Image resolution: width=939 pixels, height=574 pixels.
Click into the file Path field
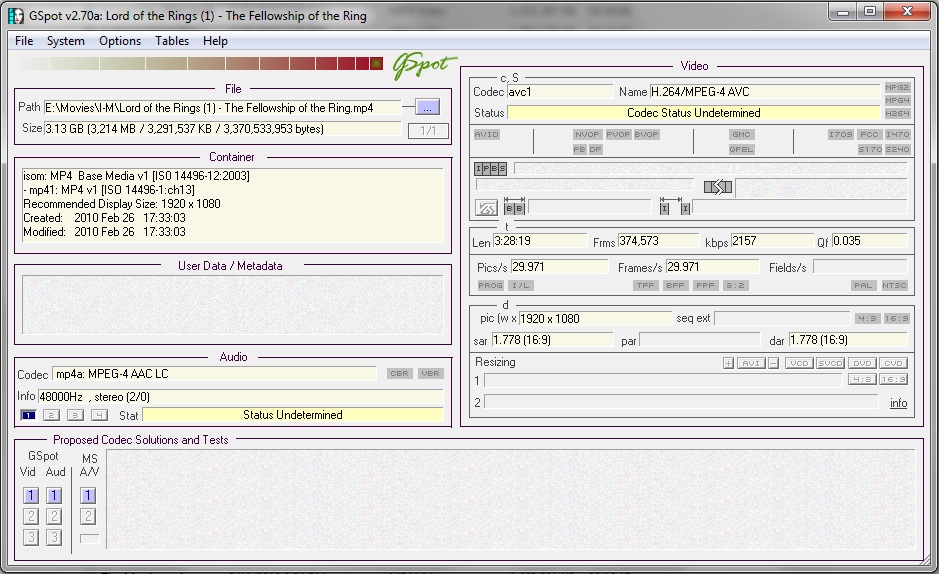pos(222,108)
